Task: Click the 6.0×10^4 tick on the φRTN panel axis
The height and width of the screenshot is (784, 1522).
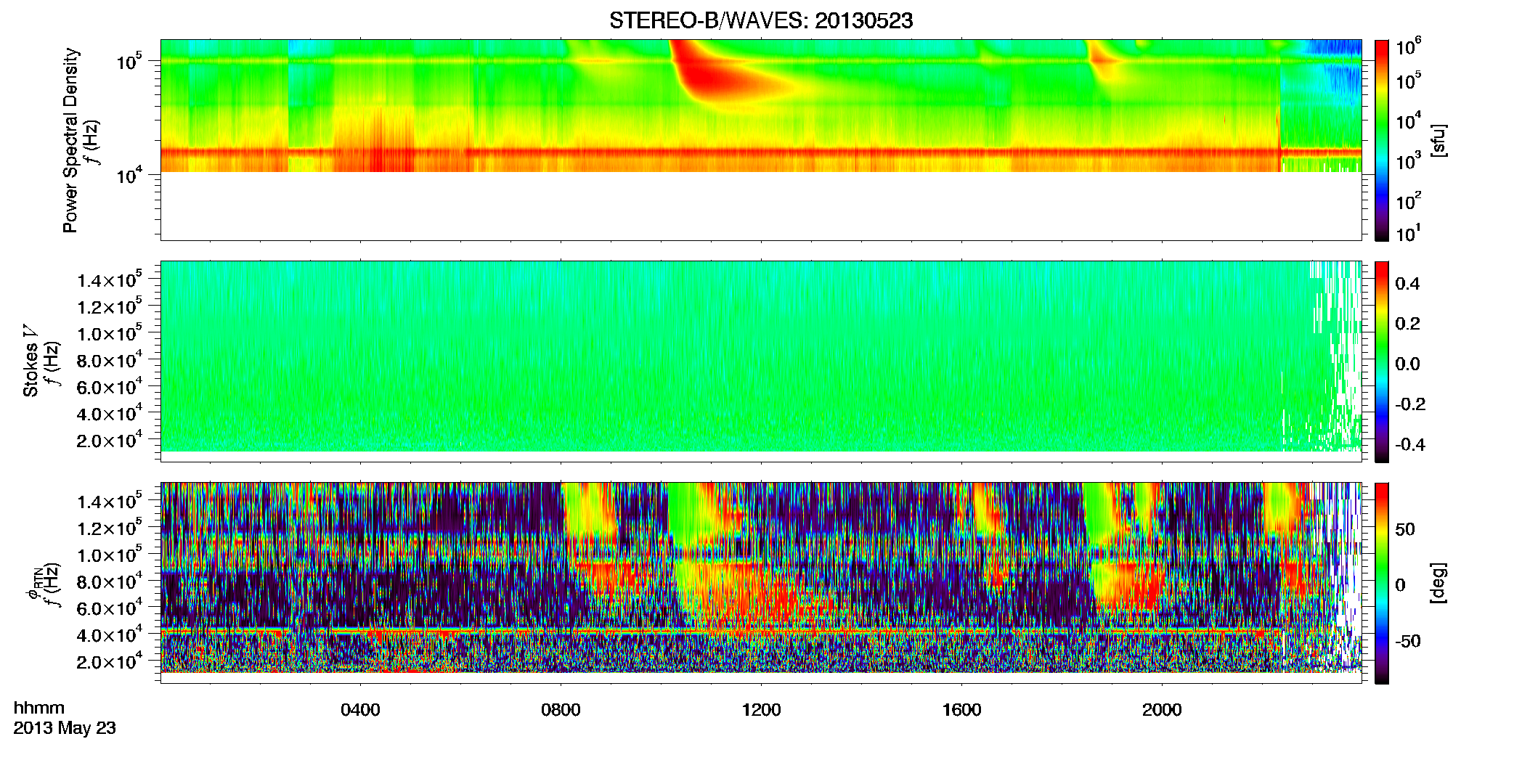Action: click(110, 608)
